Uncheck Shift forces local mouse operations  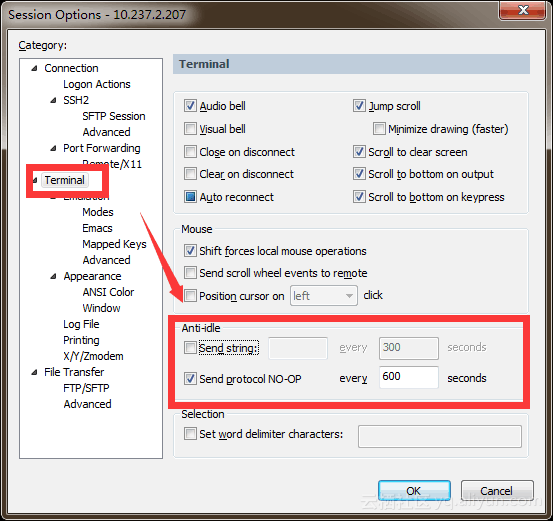point(190,251)
